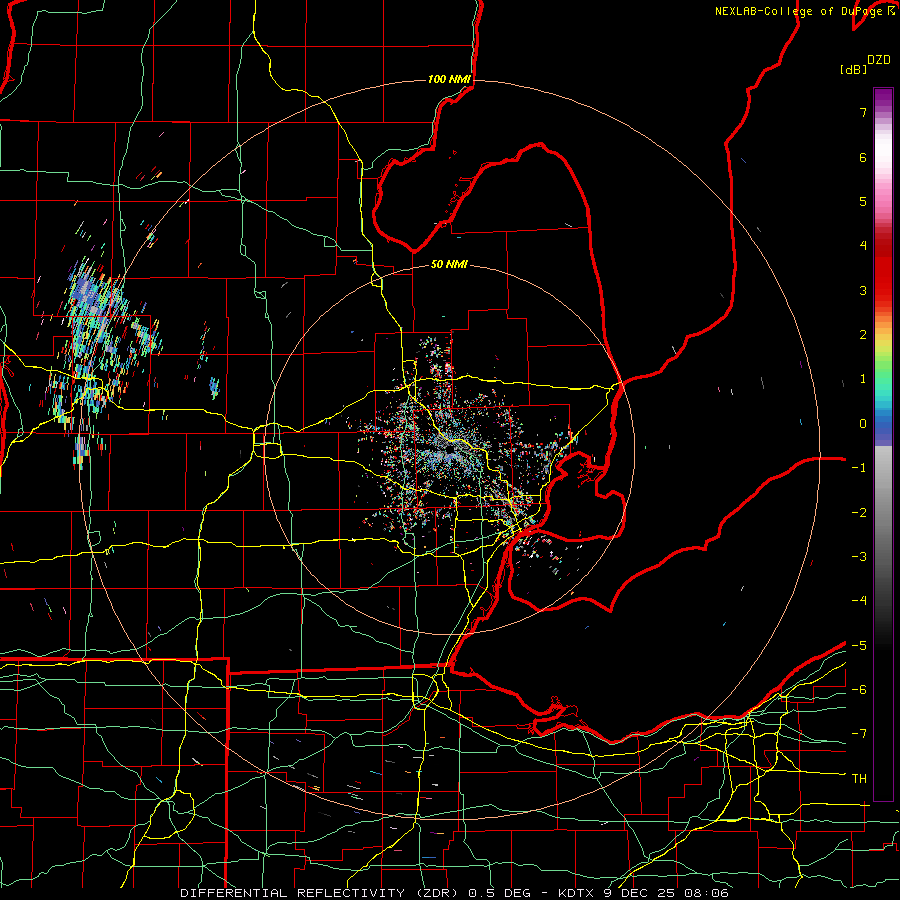
Task: Click the 3 value on the color scale
Action: pos(863,290)
